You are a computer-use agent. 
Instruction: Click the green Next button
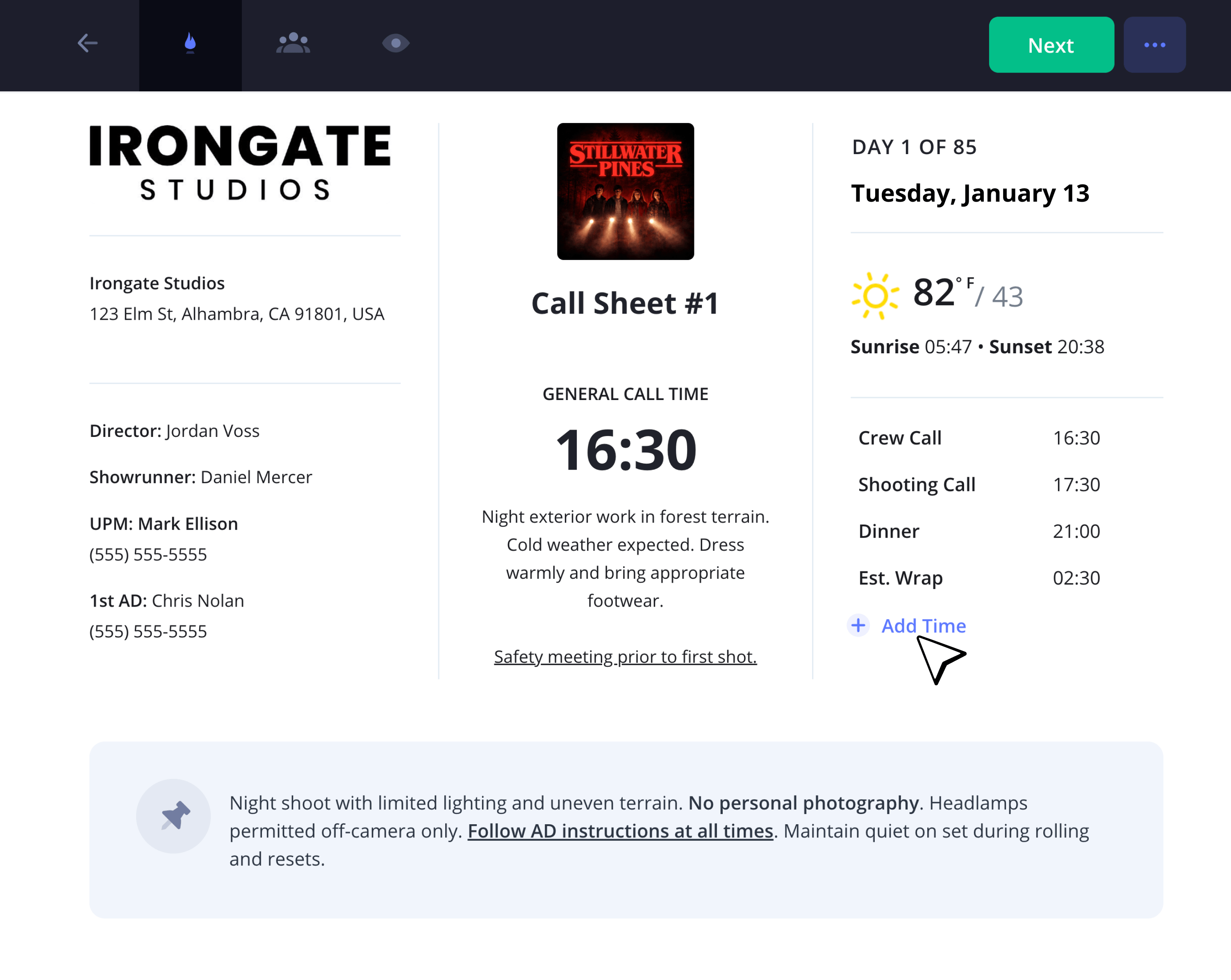tap(1051, 45)
